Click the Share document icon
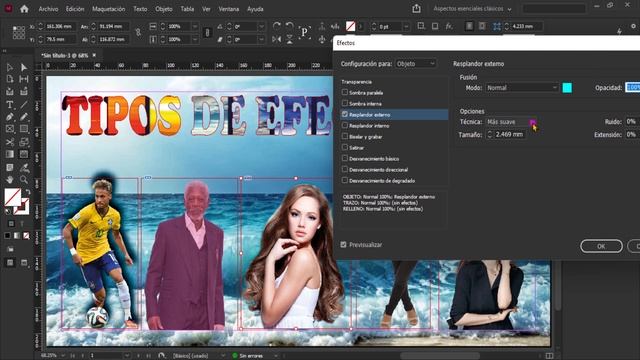The image size is (640, 360). (x=416, y=9)
